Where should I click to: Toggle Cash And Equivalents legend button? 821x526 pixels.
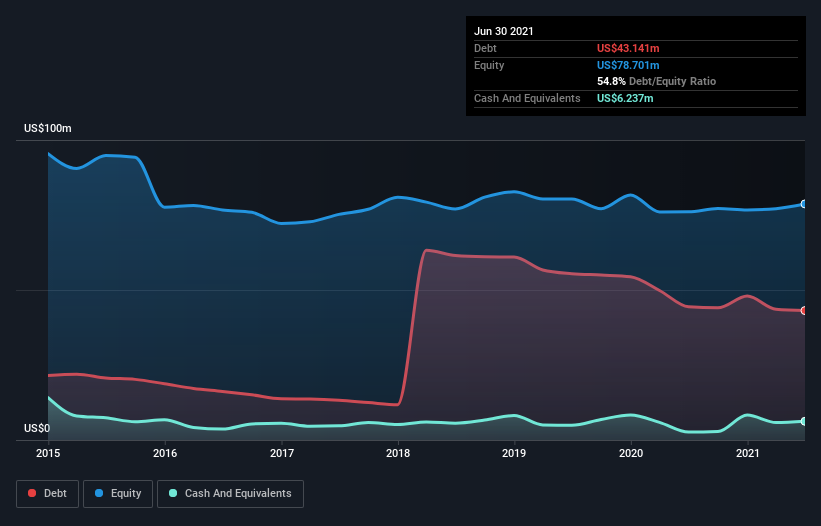[230, 494]
